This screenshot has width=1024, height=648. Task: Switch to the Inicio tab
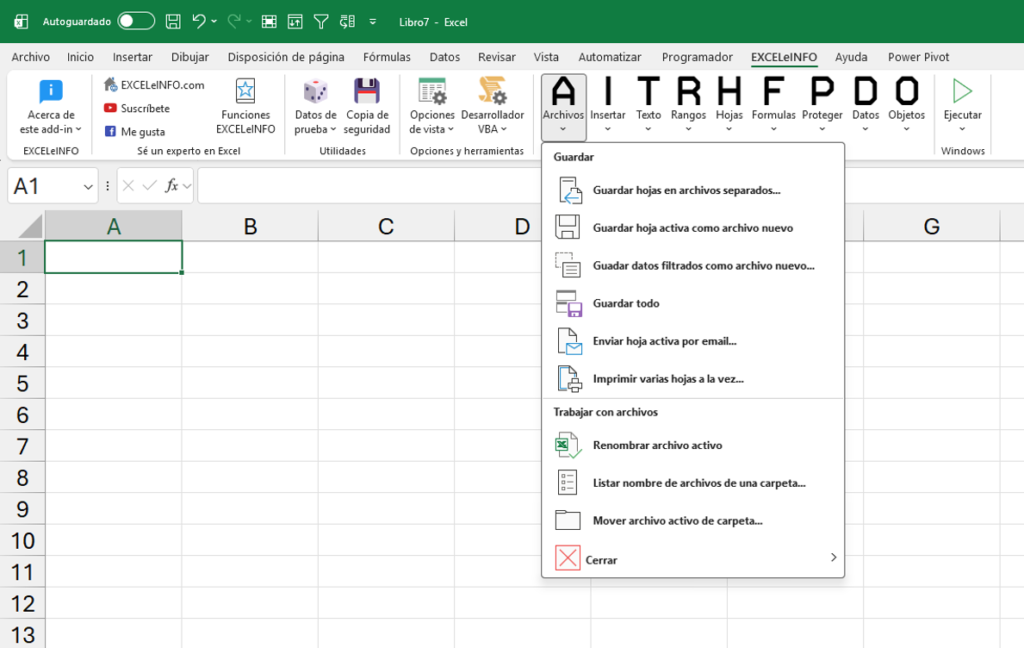click(80, 57)
